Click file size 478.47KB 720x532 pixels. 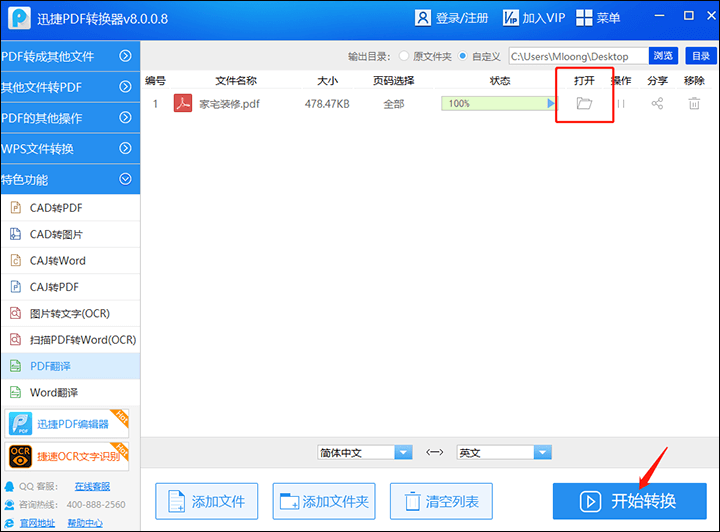pyautogui.click(x=327, y=104)
